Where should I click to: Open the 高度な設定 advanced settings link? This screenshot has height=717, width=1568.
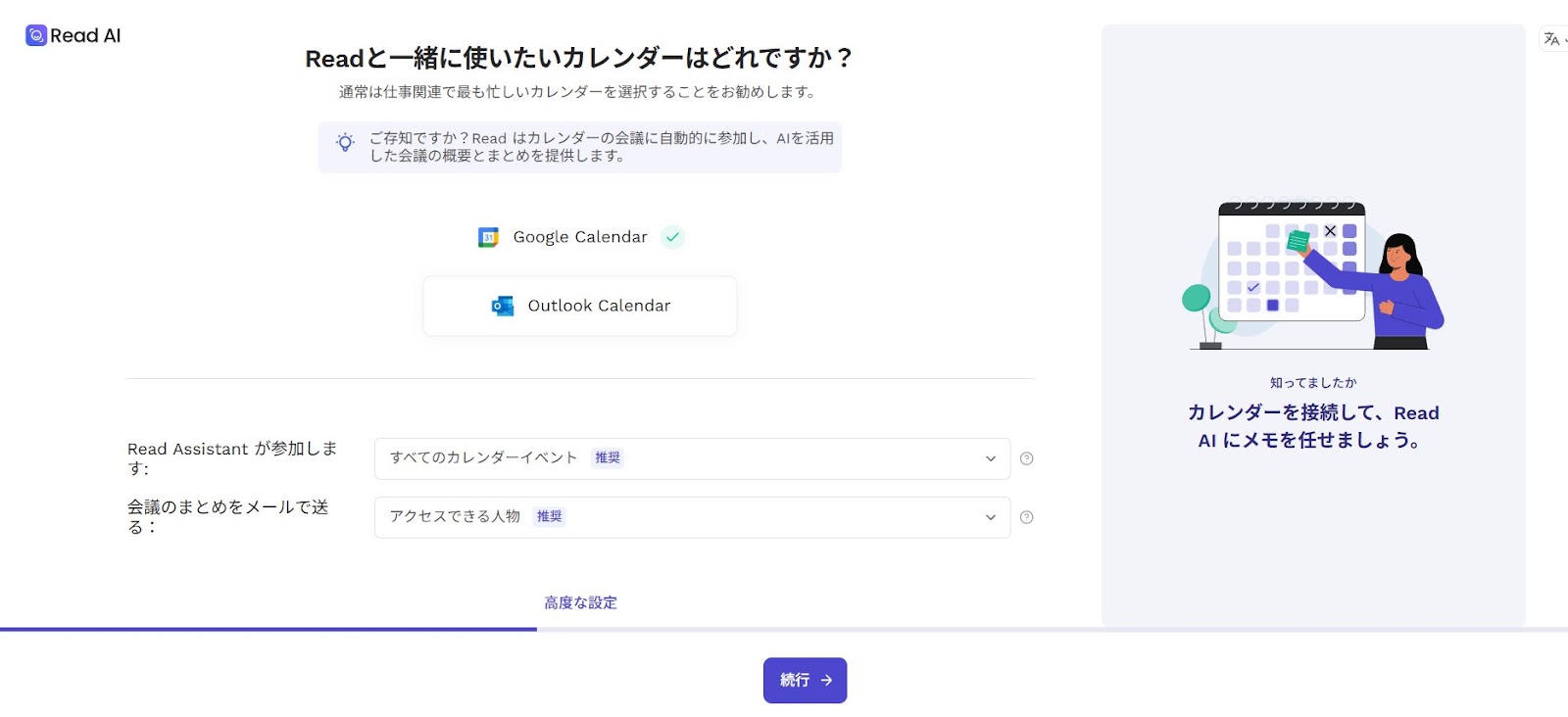point(580,602)
